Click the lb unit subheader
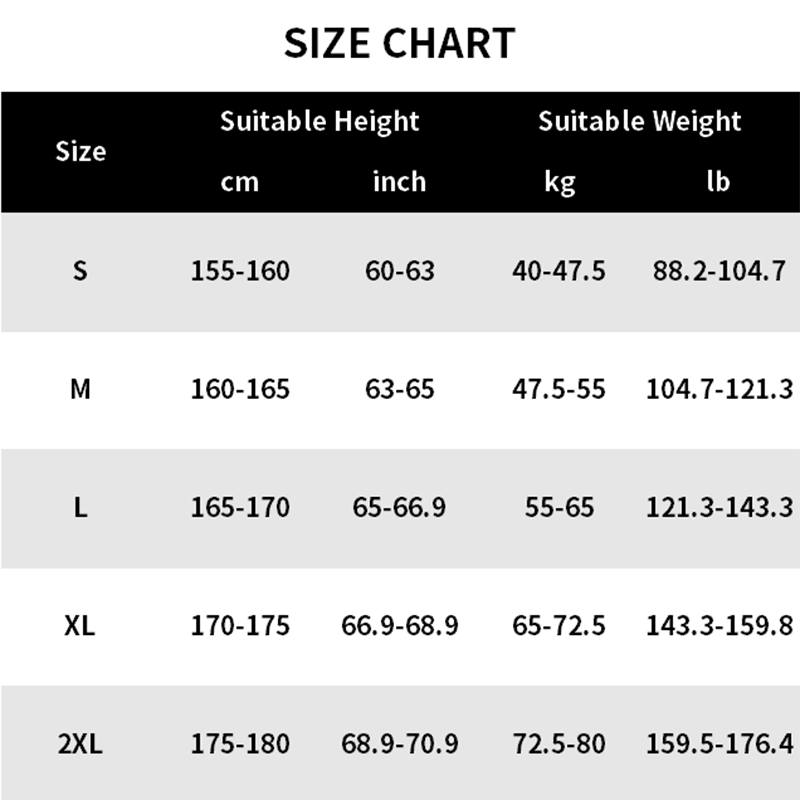The image size is (800, 800). (718, 182)
